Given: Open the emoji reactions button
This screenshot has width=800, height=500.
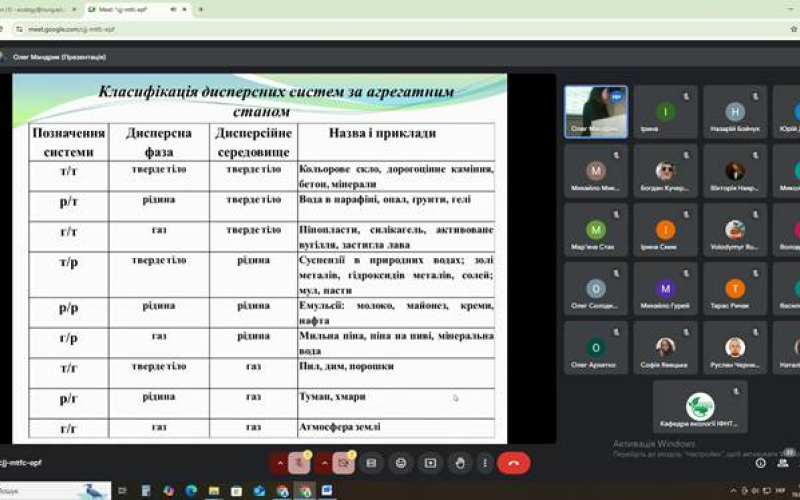Looking at the screenshot, I should tap(401, 463).
